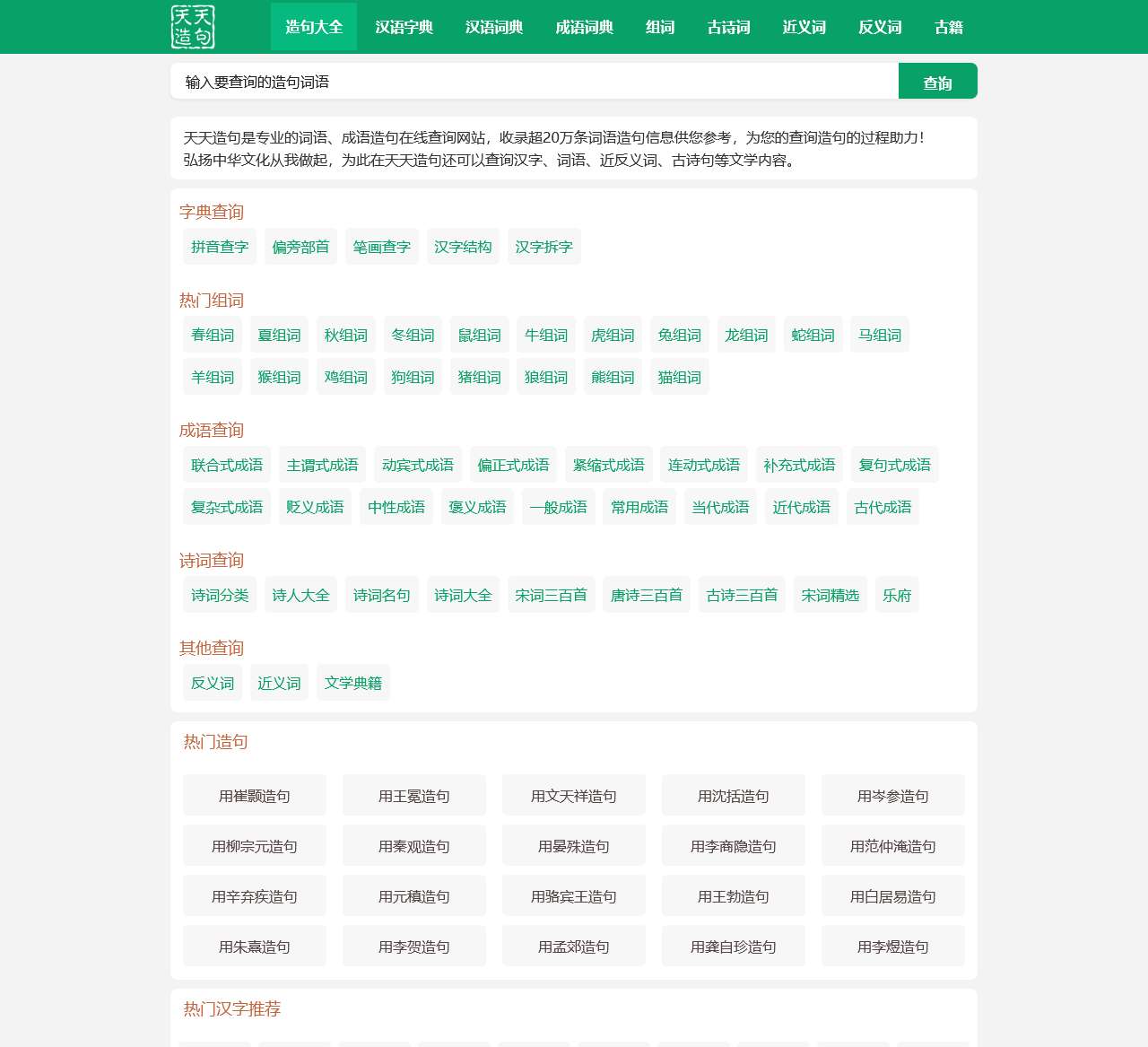1148x1047 pixels.
Task: Go to the 古诗词 navigation item
Action: pos(728,27)
